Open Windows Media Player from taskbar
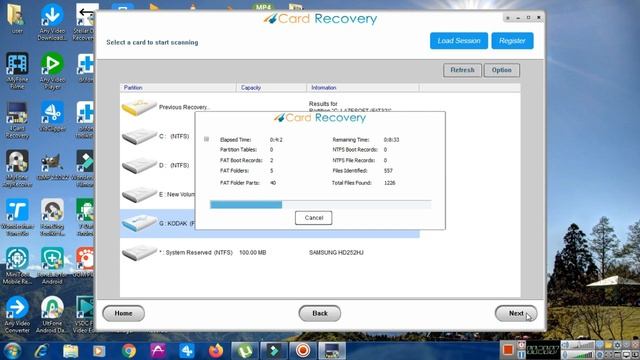This screenshot has height=360, width=640. (x=99, y=351)
